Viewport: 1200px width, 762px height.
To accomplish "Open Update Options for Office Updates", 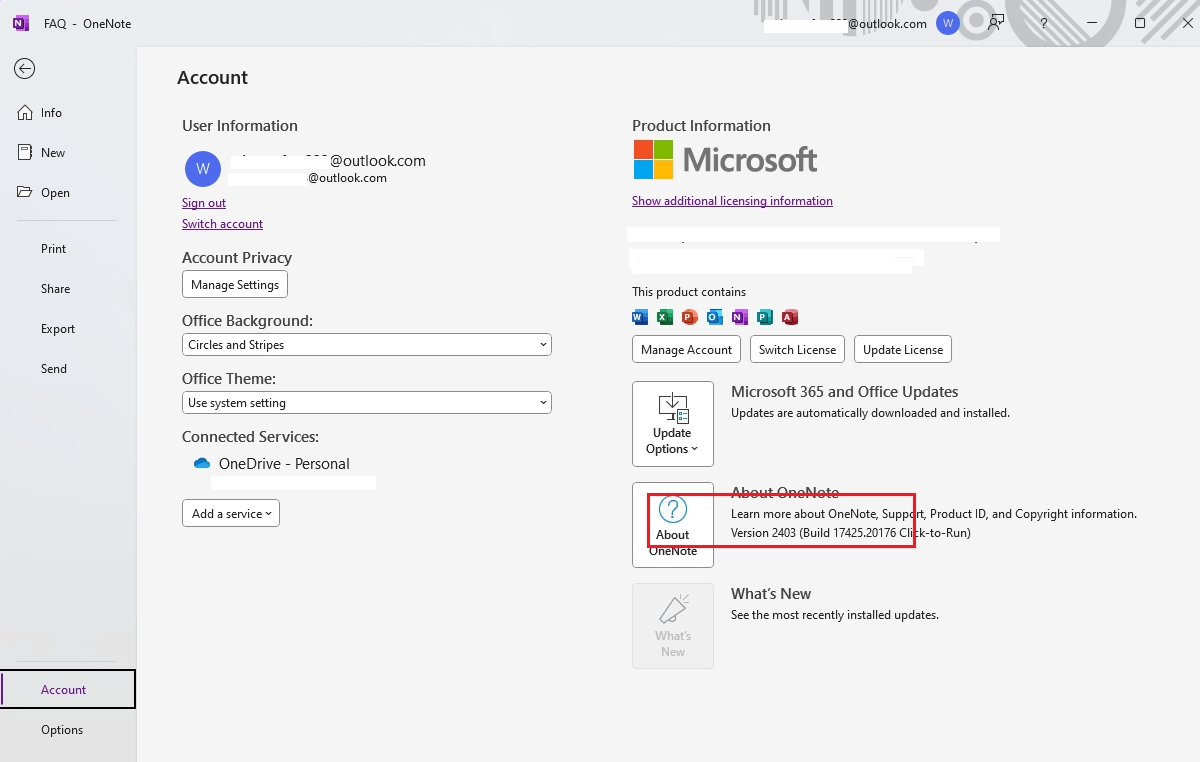I will (x=672, y=423).
